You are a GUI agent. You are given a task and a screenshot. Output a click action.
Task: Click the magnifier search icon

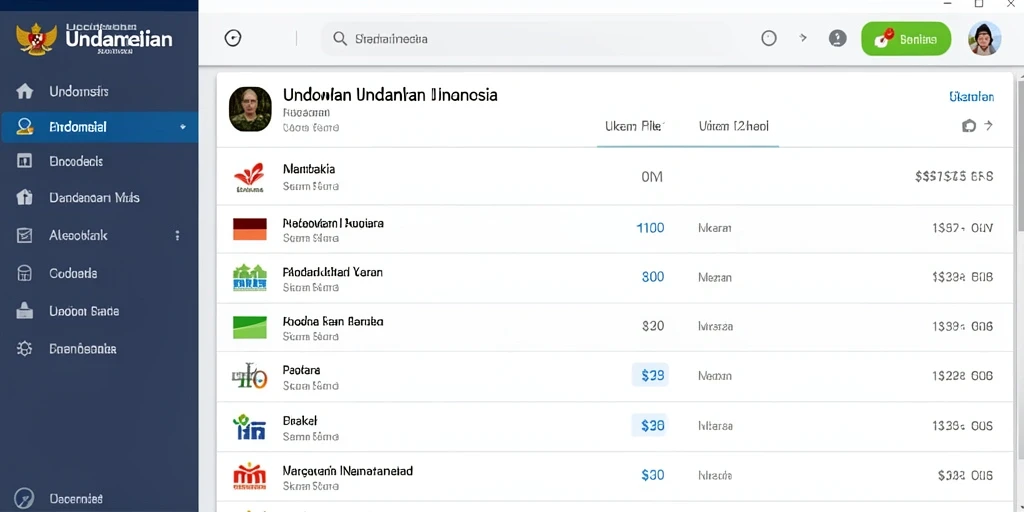click(x=340, y=39)
